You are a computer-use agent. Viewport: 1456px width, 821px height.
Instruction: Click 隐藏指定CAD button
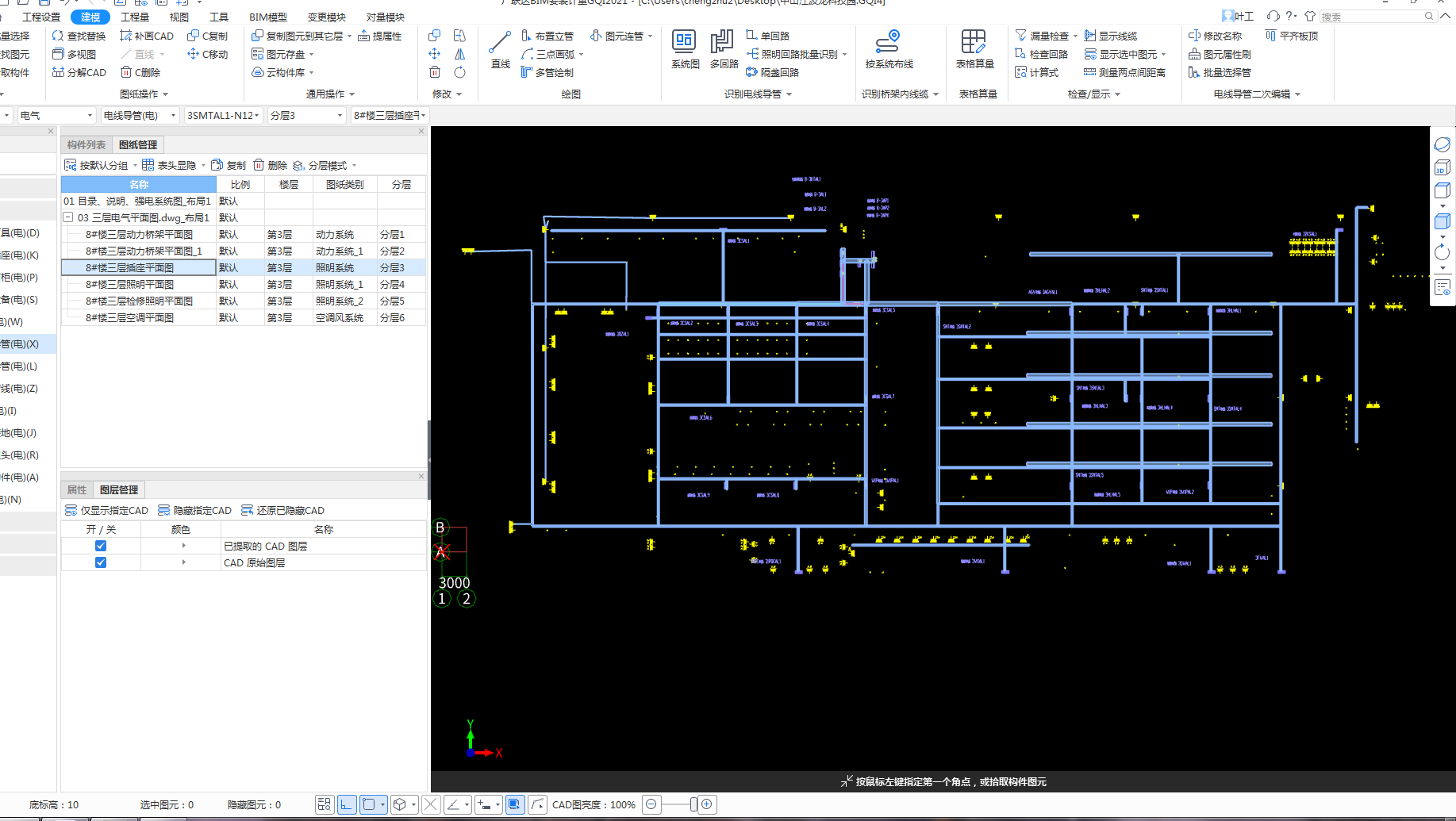(x=194, y=510)
